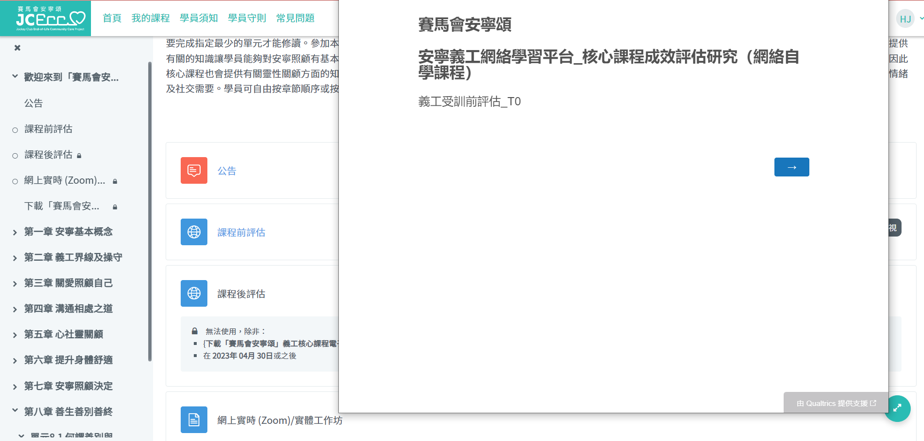The image size is (924, 441).
Task: Open the HJ user avatar menu
Action: tap(905, 18)
